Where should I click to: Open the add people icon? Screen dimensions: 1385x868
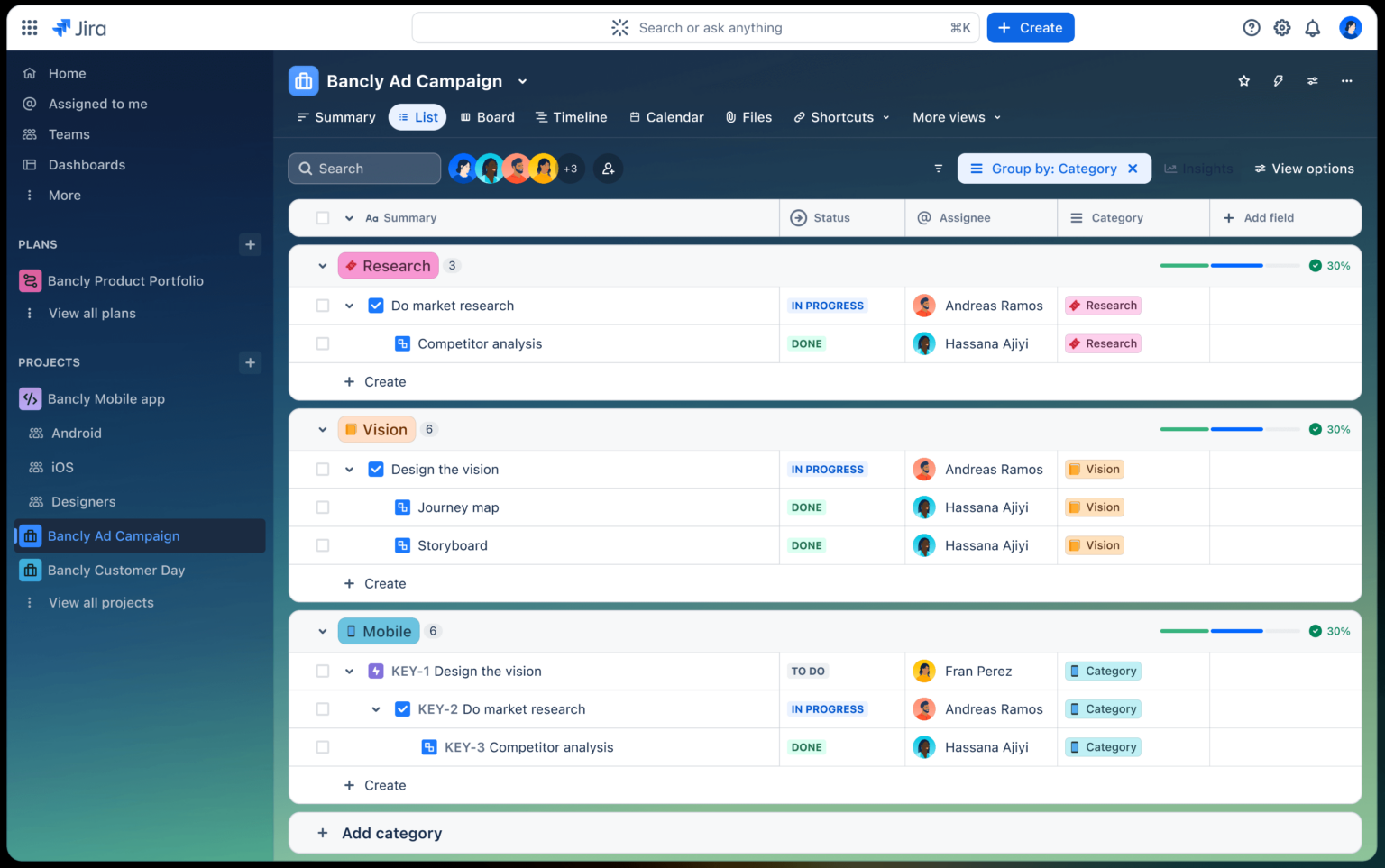(608, 169)
